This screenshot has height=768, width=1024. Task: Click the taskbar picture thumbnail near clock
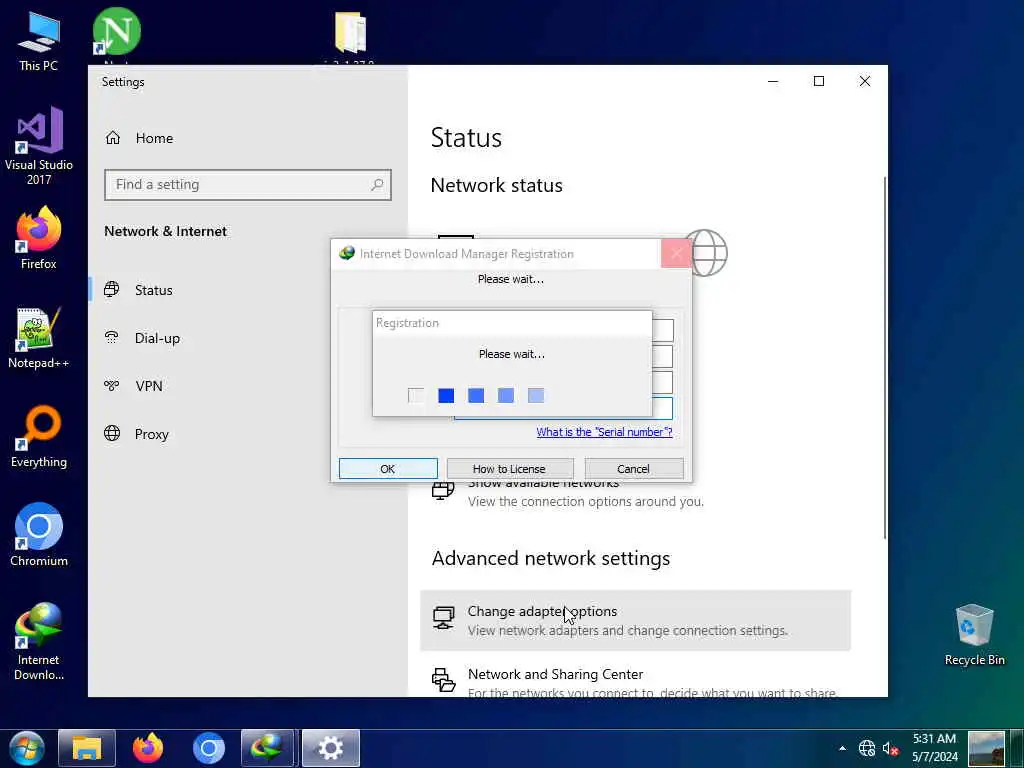coord(986,748)
